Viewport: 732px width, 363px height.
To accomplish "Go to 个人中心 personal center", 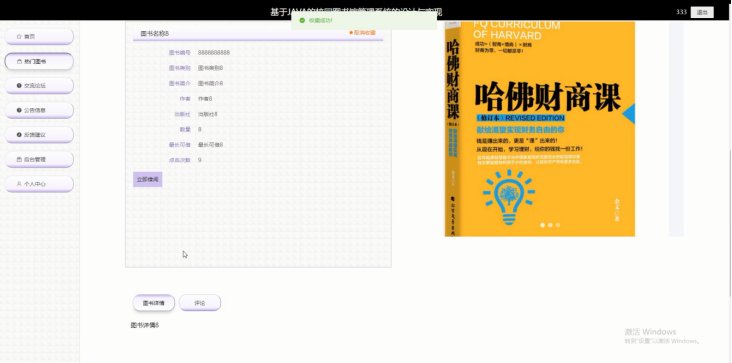I will [x=39, y=184].
